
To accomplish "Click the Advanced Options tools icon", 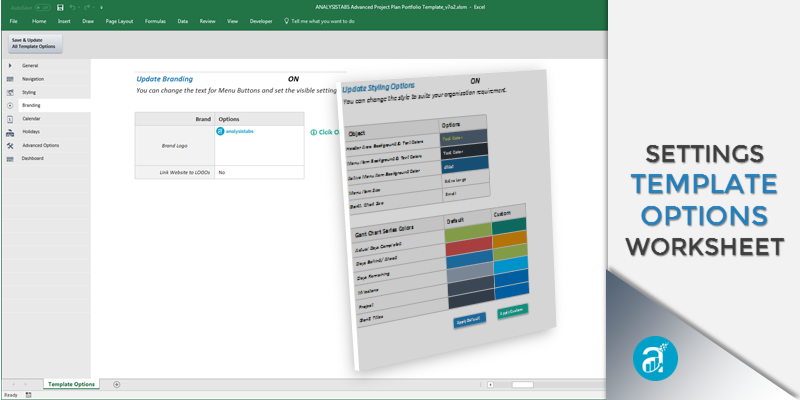I will click(10, 145).
